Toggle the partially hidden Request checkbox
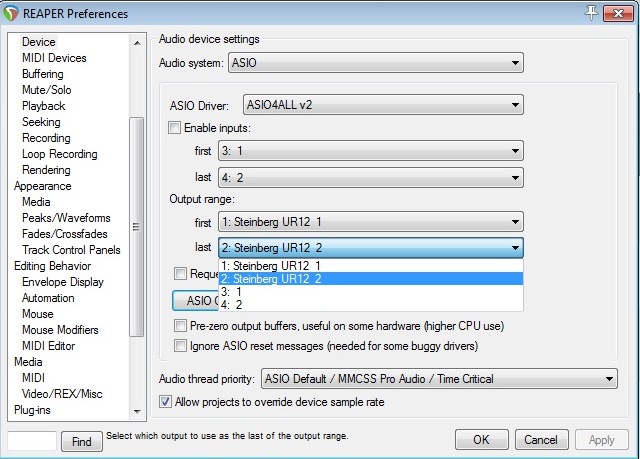The image size is (640, 459). click(180, 273)
